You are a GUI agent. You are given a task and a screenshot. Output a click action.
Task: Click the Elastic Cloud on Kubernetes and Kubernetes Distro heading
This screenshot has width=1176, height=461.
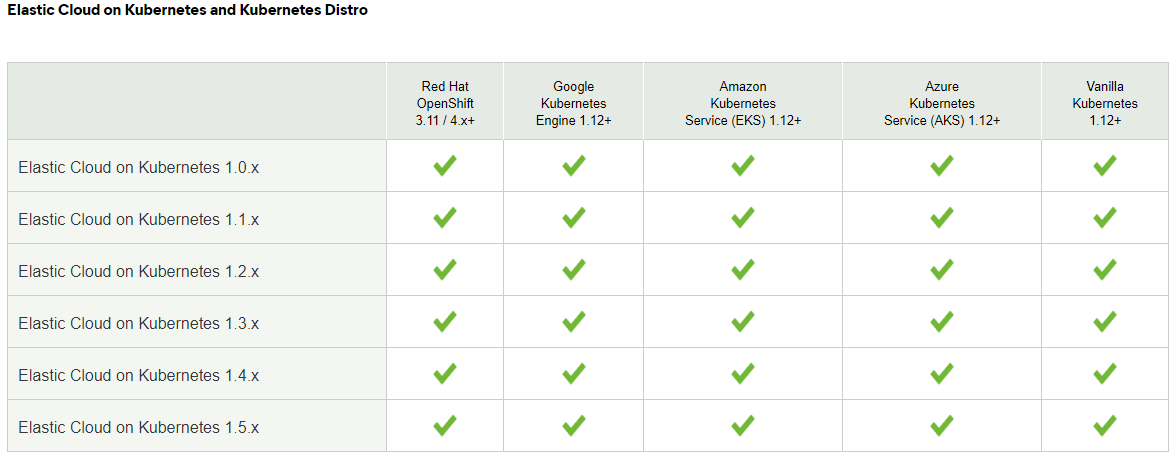tap(187, 10)
